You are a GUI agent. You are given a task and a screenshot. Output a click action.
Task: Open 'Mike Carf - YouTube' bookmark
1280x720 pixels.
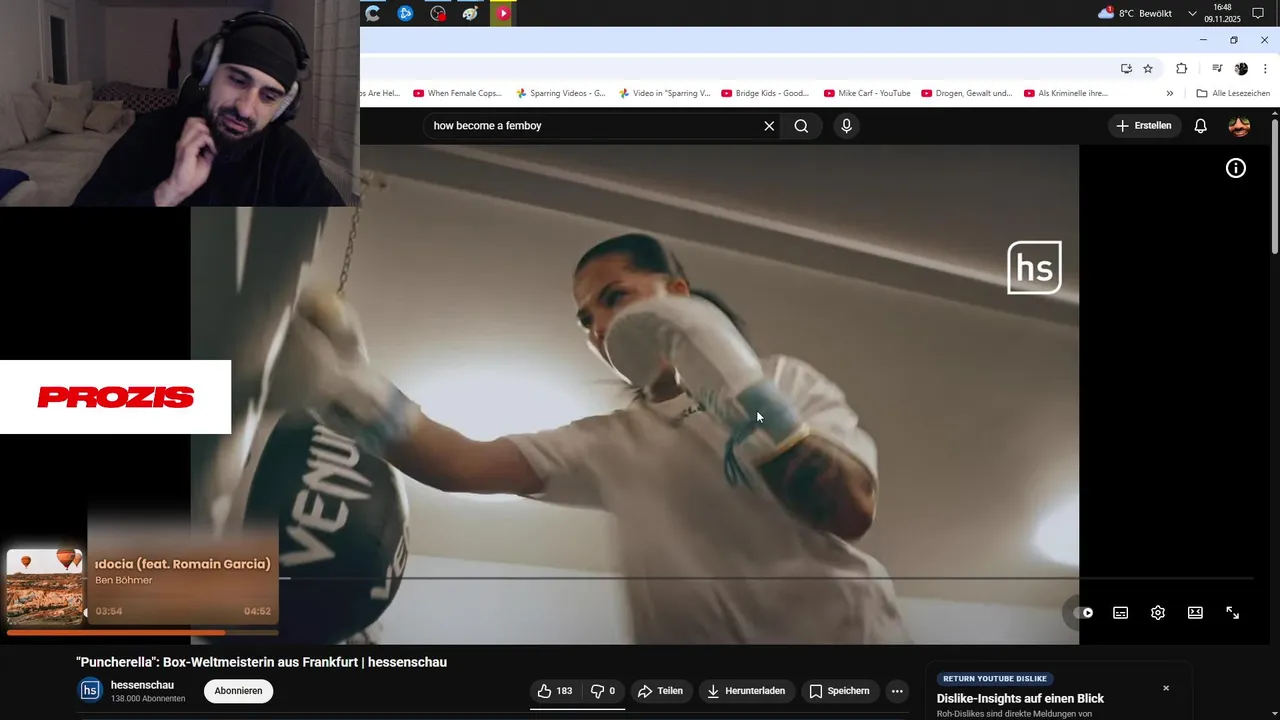pyautogui.click(x=867, y=93)
